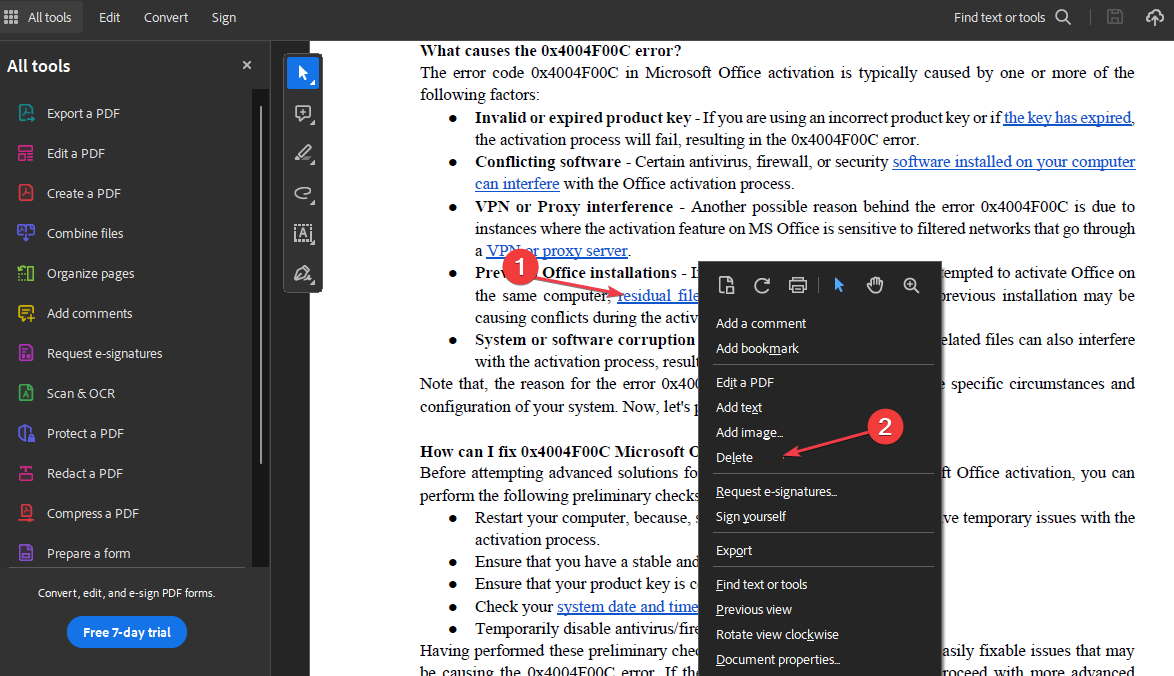
Task: Follow the 'VPN or proxy server' link
Action: tap(557, 251)
